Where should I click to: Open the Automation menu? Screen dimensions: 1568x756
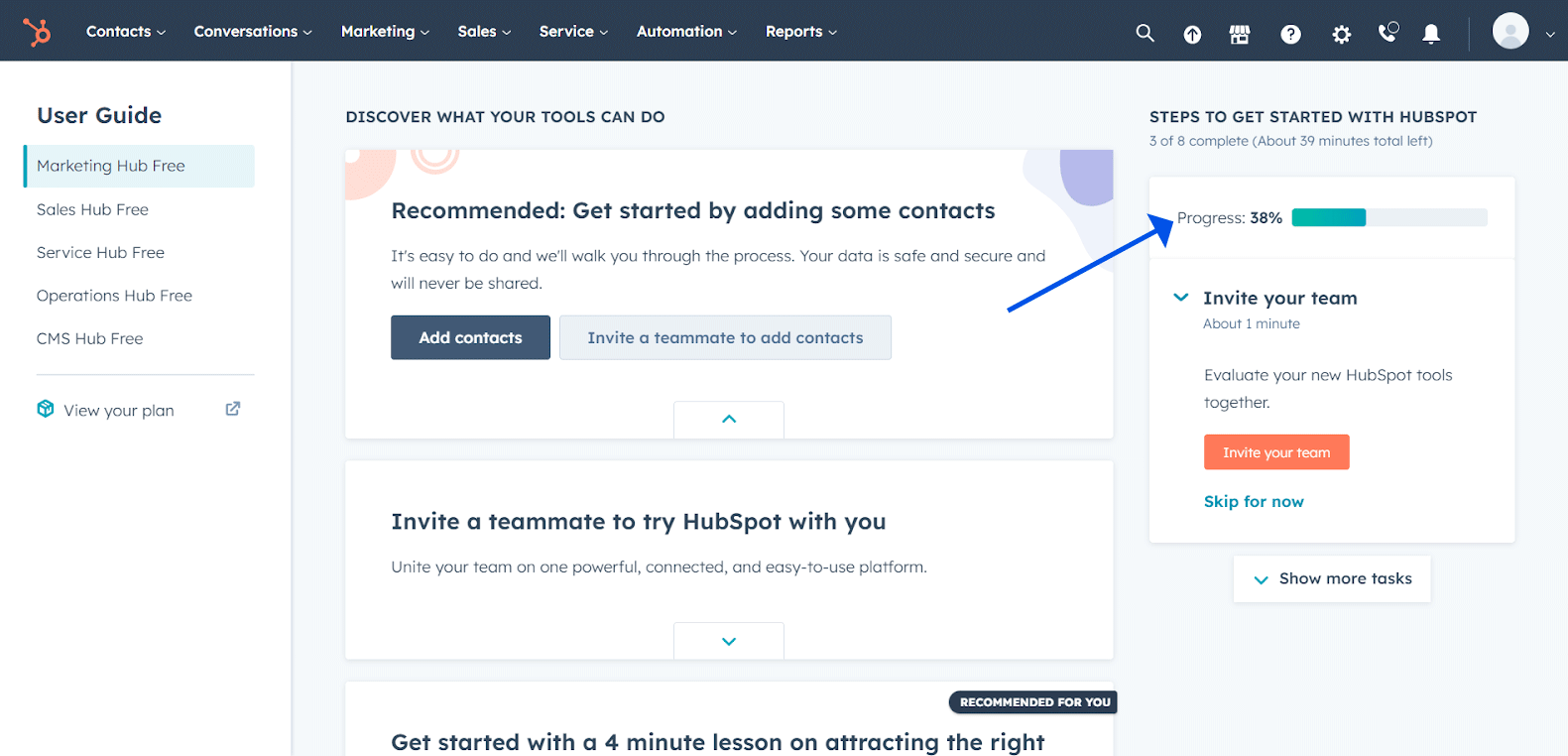point(686,32)
